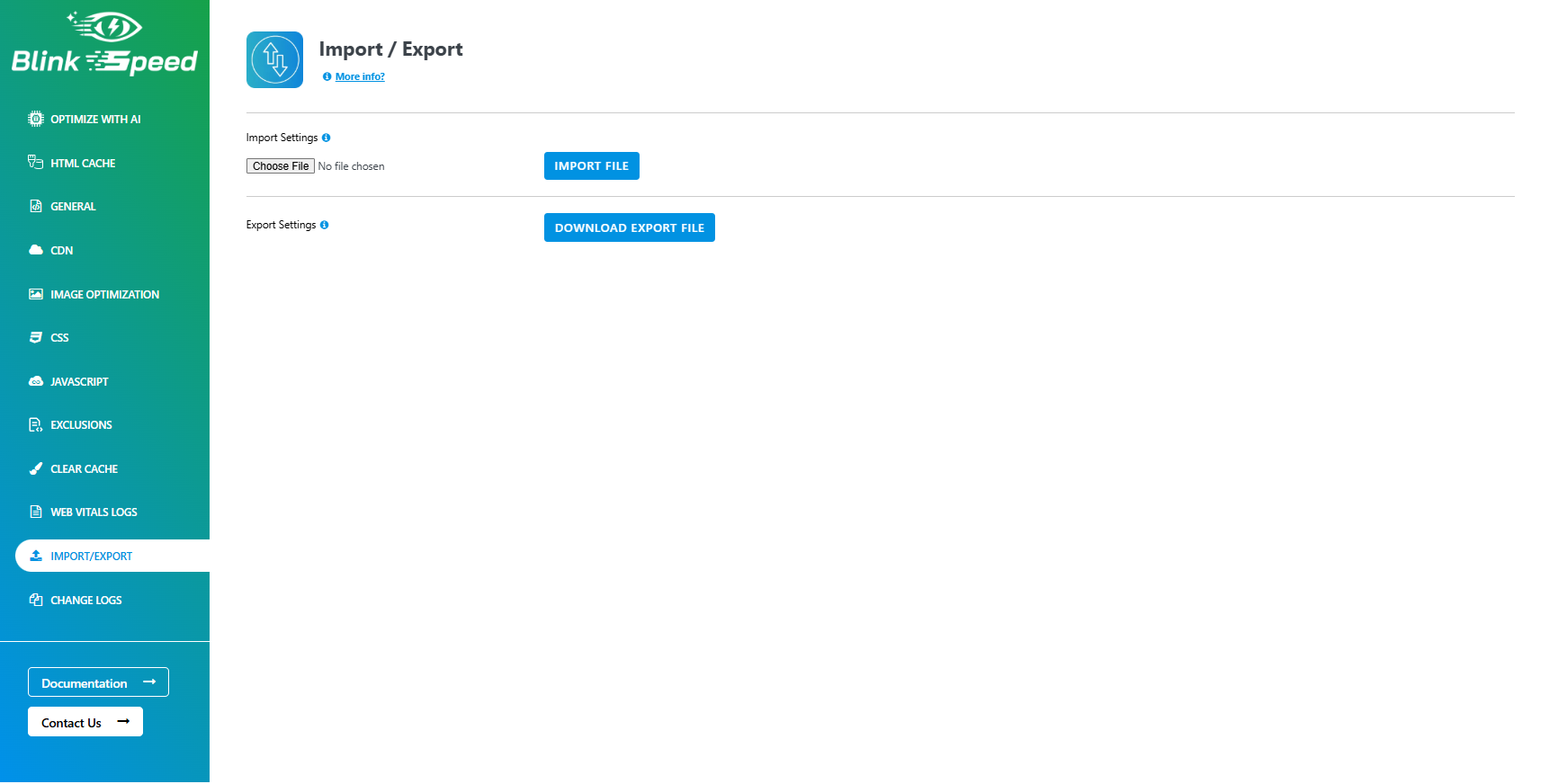Click the 'Export Settings' label
Screen dimensions: 1549x784
[281, 225]
